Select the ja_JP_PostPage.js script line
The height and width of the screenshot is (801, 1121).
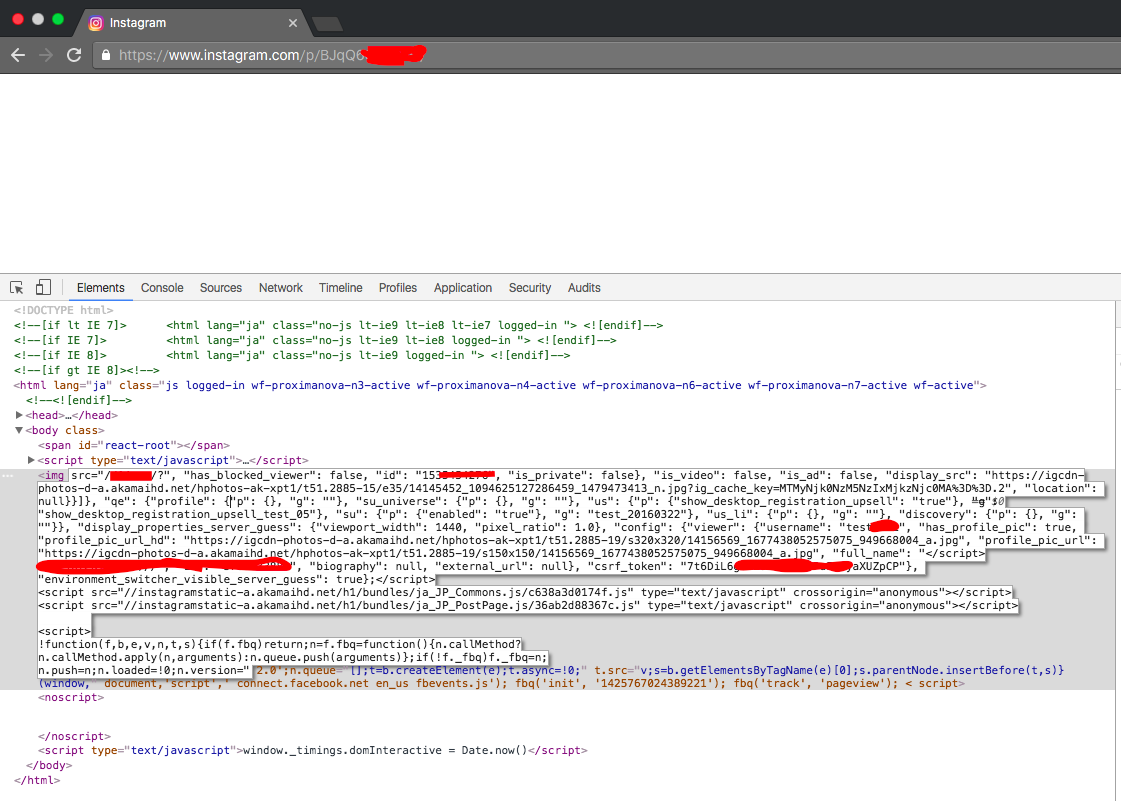point(528,605)
